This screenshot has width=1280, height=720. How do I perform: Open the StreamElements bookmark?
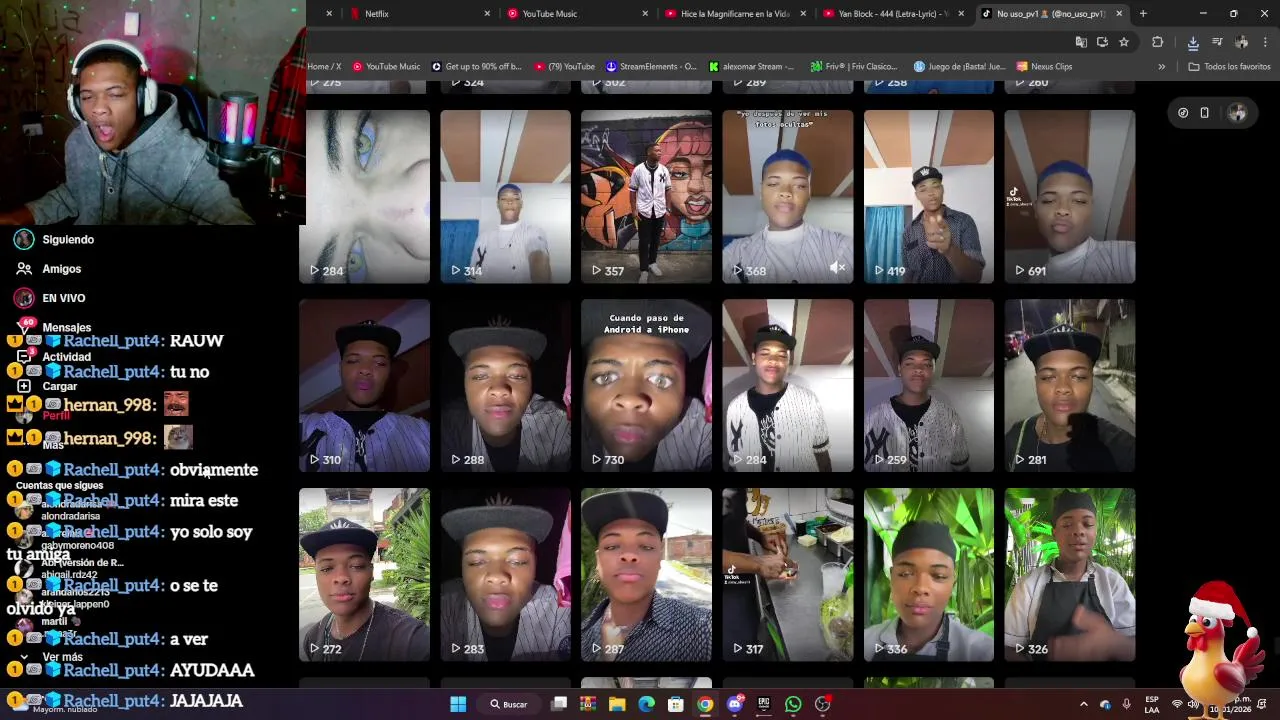(652, 67)
